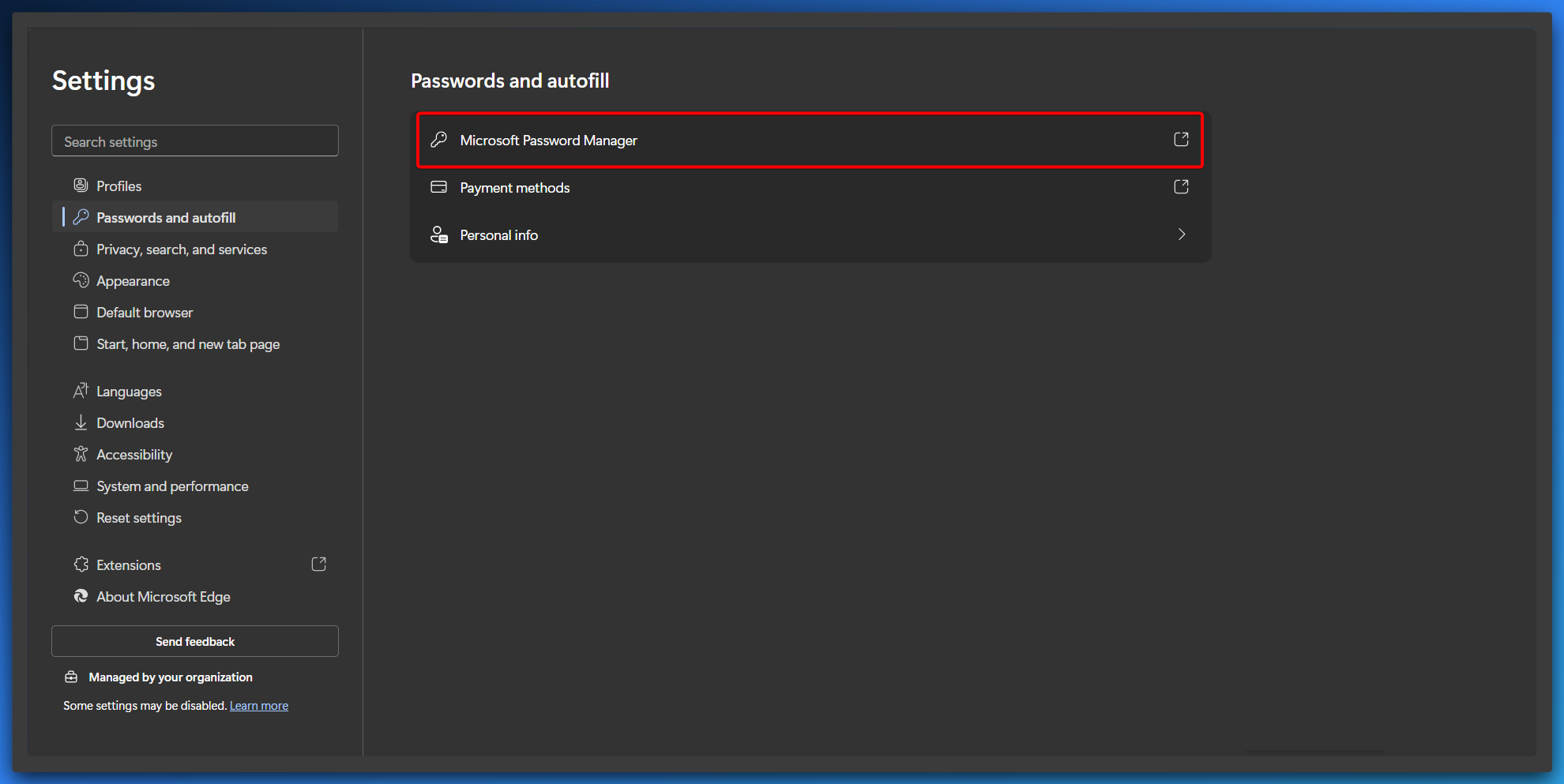Expand Personal info with chevron arrow

(1182, 234)
